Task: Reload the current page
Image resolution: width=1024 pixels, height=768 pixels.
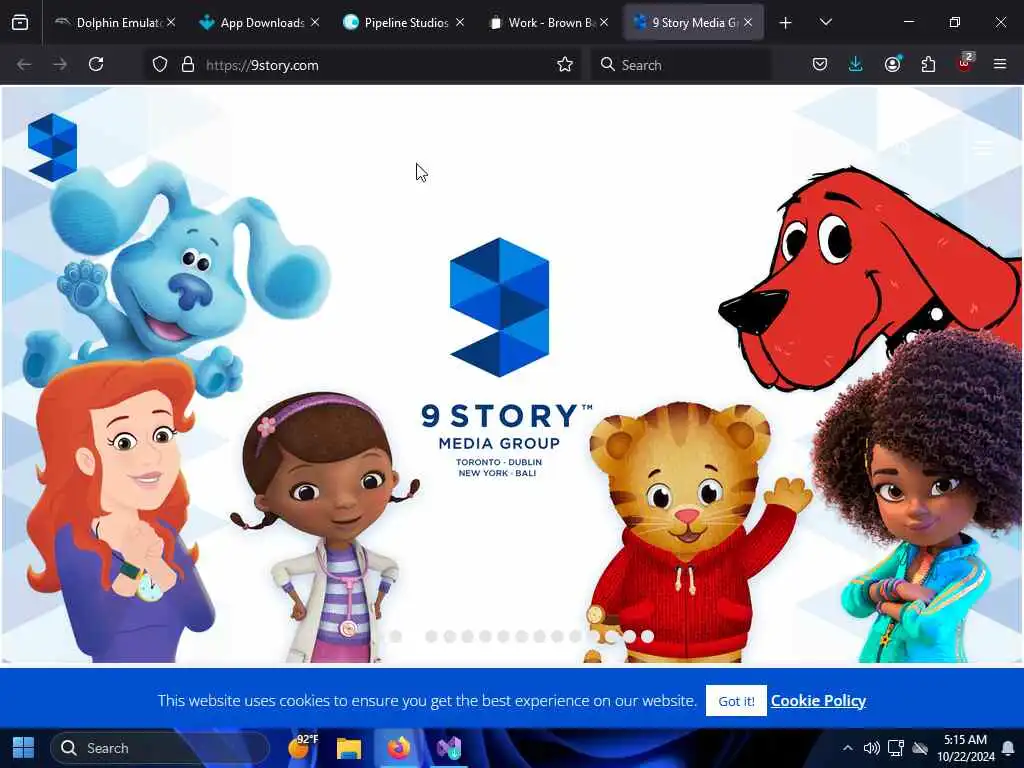Action: (96, 65)
